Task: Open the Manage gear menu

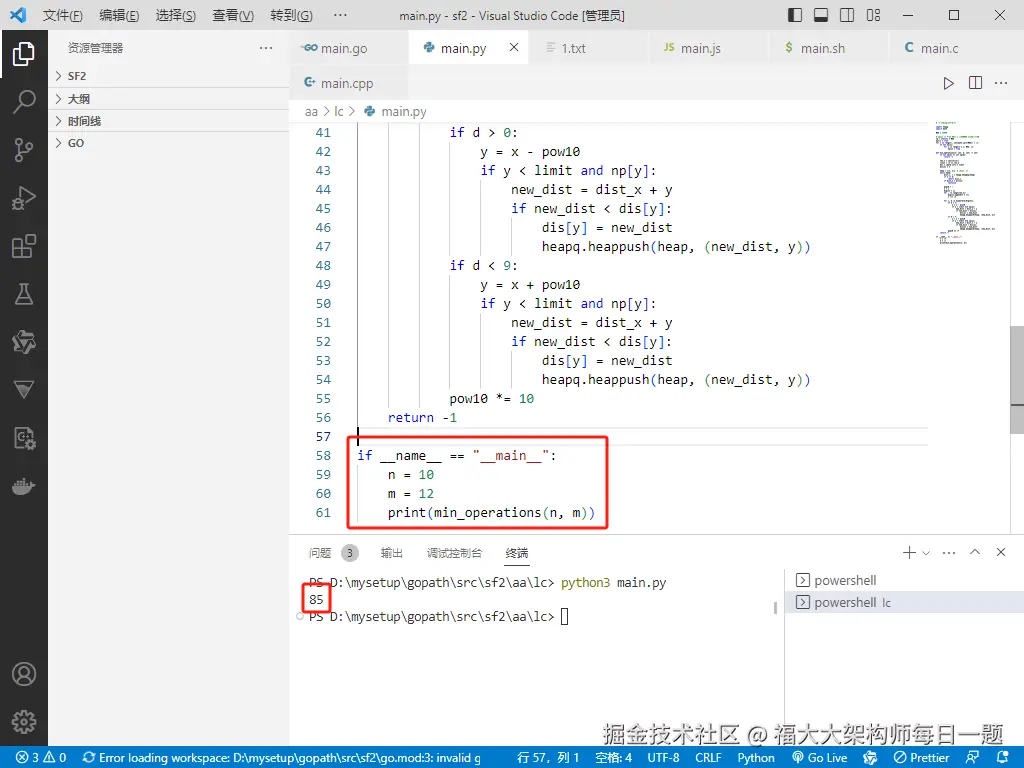Action: (24, 722)
